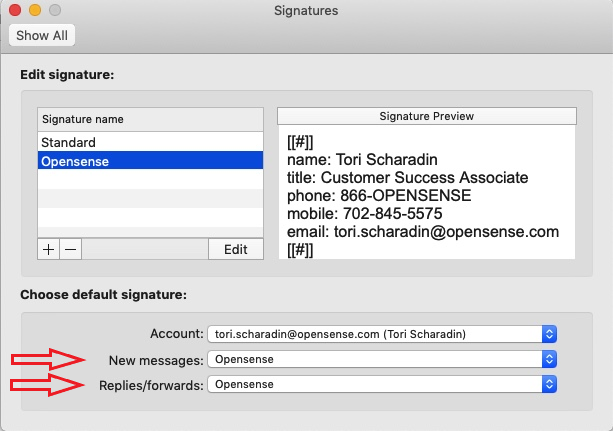Image resolution: width=613 pixels, height=431 pixels.
Task: Click the yellow minimize window button
Action: (x=35, y=11)
